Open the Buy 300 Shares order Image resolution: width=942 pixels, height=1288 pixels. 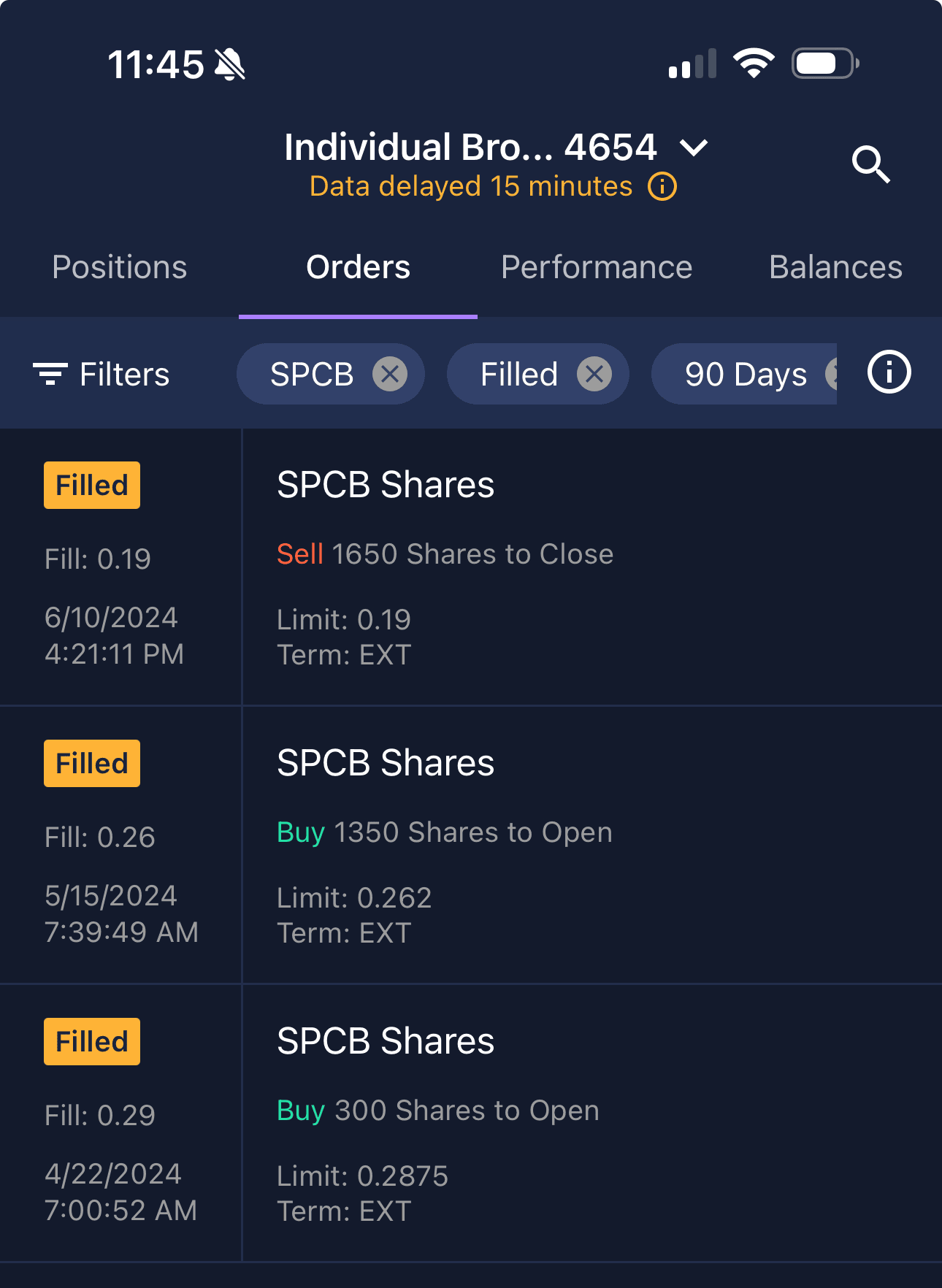point(437,1111)
